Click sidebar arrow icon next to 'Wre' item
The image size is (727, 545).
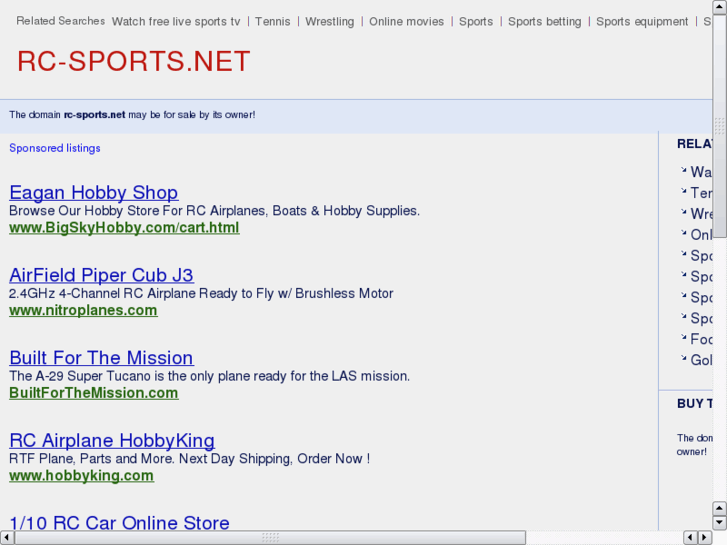[683, 212]
